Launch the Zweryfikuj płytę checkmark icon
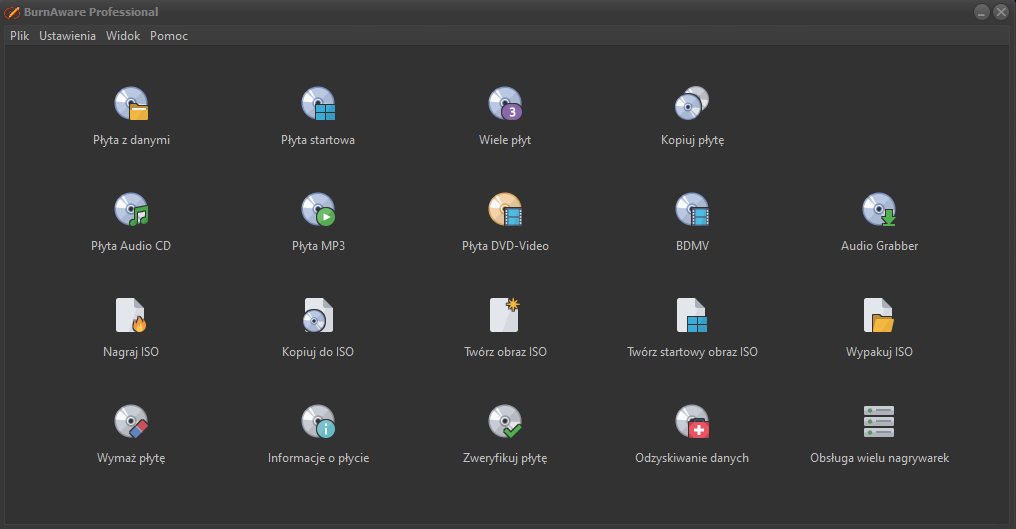The height and width of the screenshot is (529, 1016). tap(505, 421)
